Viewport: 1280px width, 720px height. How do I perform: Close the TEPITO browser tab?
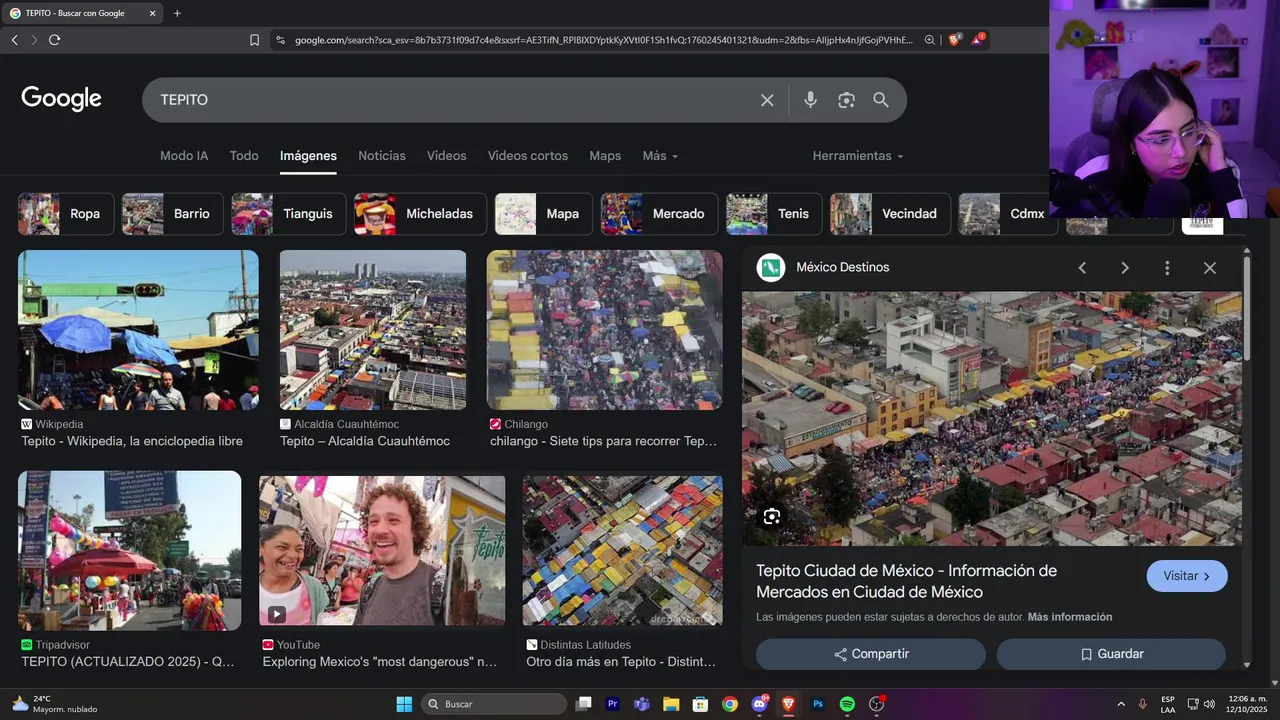pyautogui.click(x=152, y=13)
